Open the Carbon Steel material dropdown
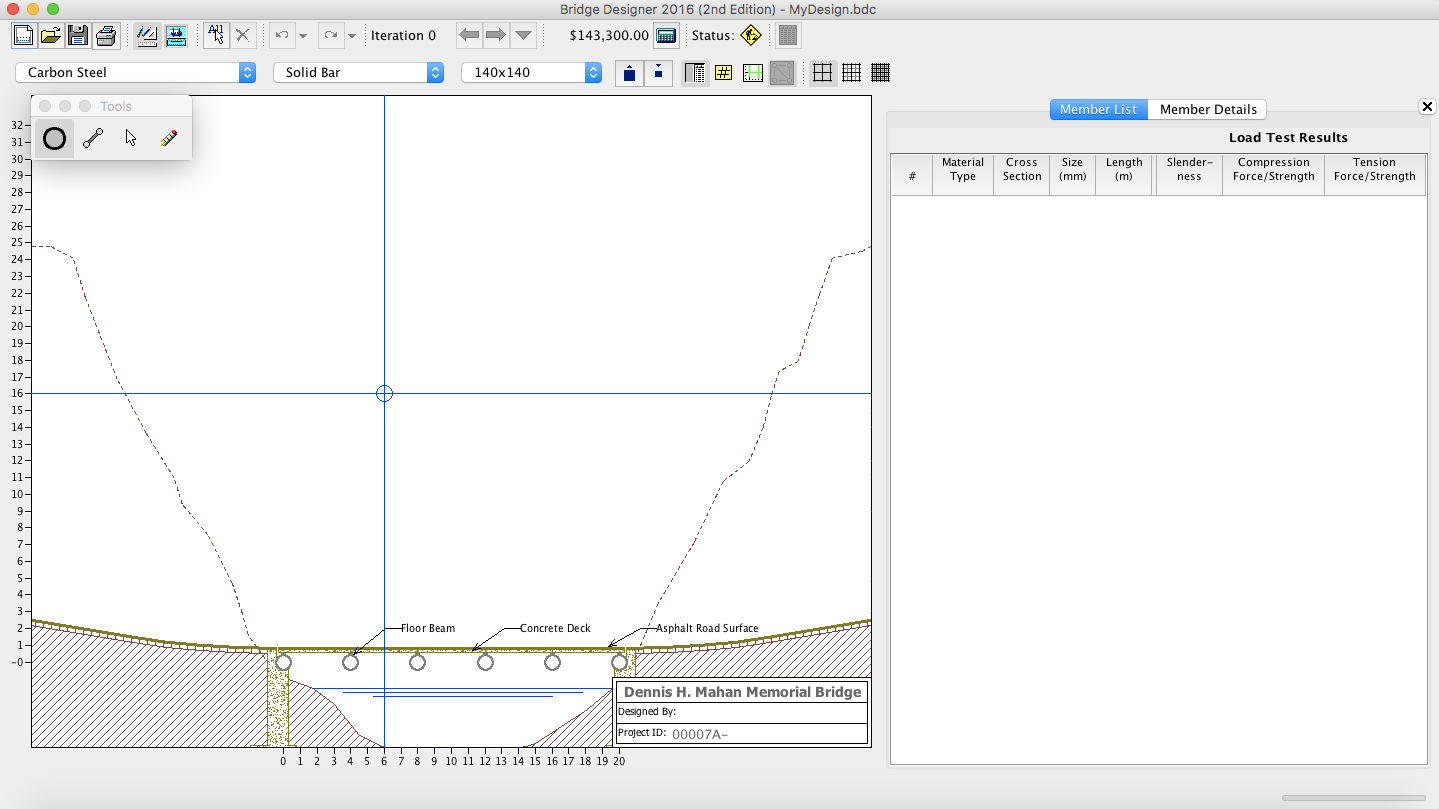1439x809 pixels. (136, 73)
